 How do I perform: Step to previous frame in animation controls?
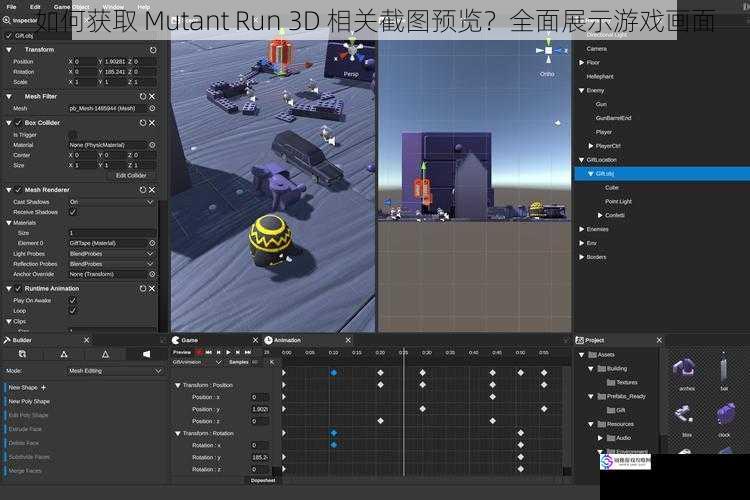[219, 352]
